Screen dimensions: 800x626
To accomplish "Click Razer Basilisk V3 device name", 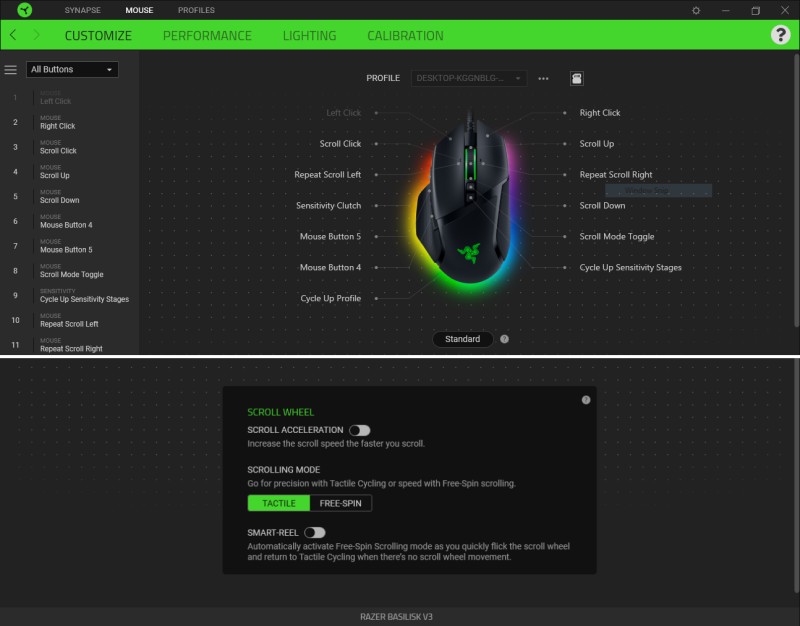I will click(x=396, y=617).
